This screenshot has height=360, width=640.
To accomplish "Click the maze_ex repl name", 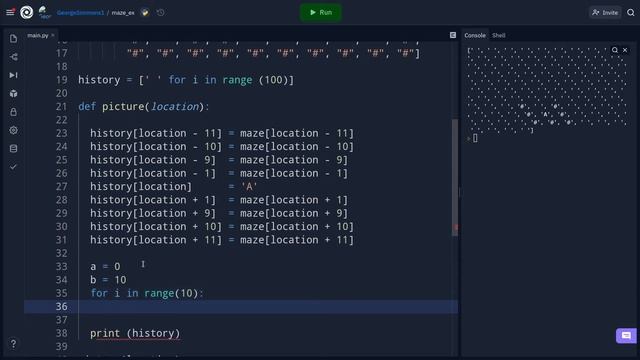I will point(123,13).
